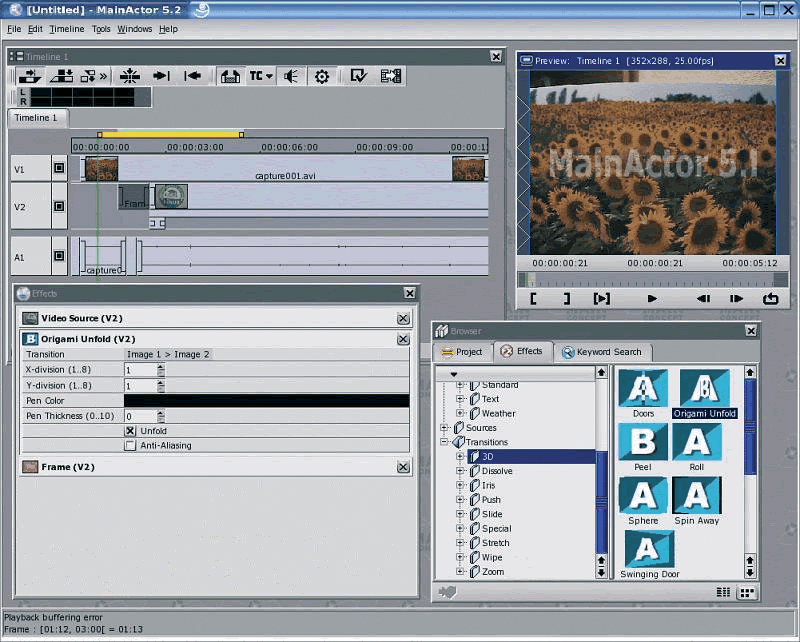Toggle the speaker audio icon in Timeline toolbar
The width and height of the screenshot is (800, 642).
291,77
